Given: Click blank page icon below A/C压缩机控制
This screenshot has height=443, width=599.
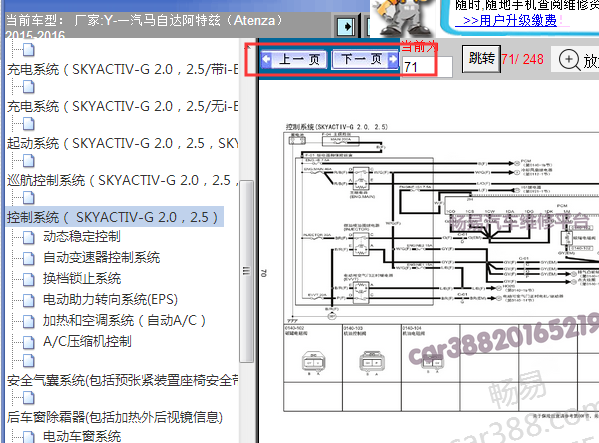Looking at the screenshot, I should [29, 361].
